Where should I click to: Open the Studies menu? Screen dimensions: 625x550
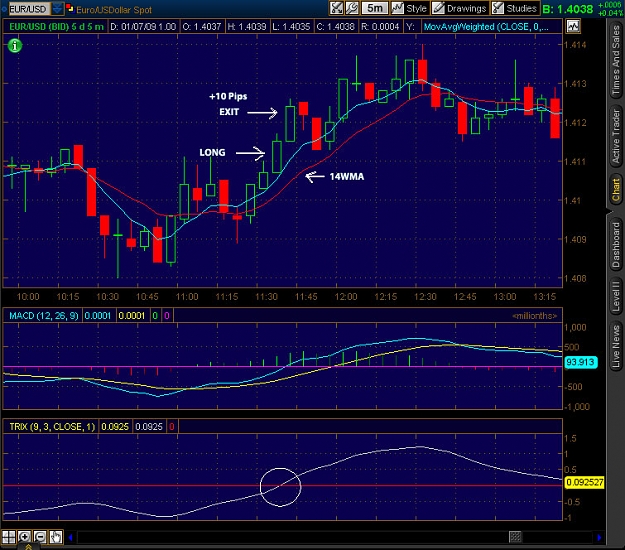point(515,8)
